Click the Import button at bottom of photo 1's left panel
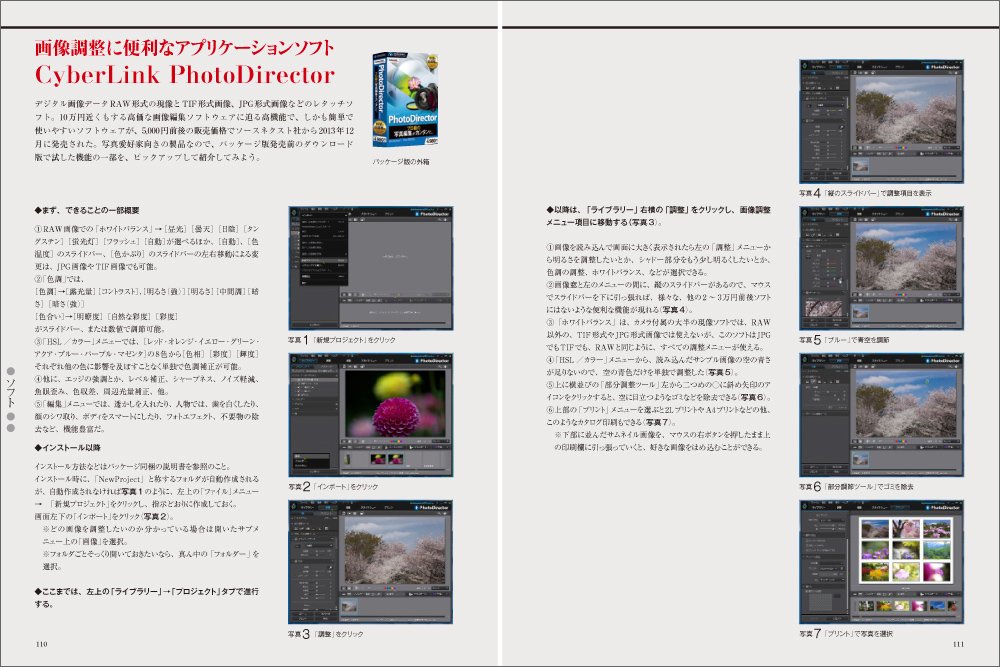Image resolution: width=1000 pixels, height=667 pixels. pyautogui.click(x=314, y=325)
